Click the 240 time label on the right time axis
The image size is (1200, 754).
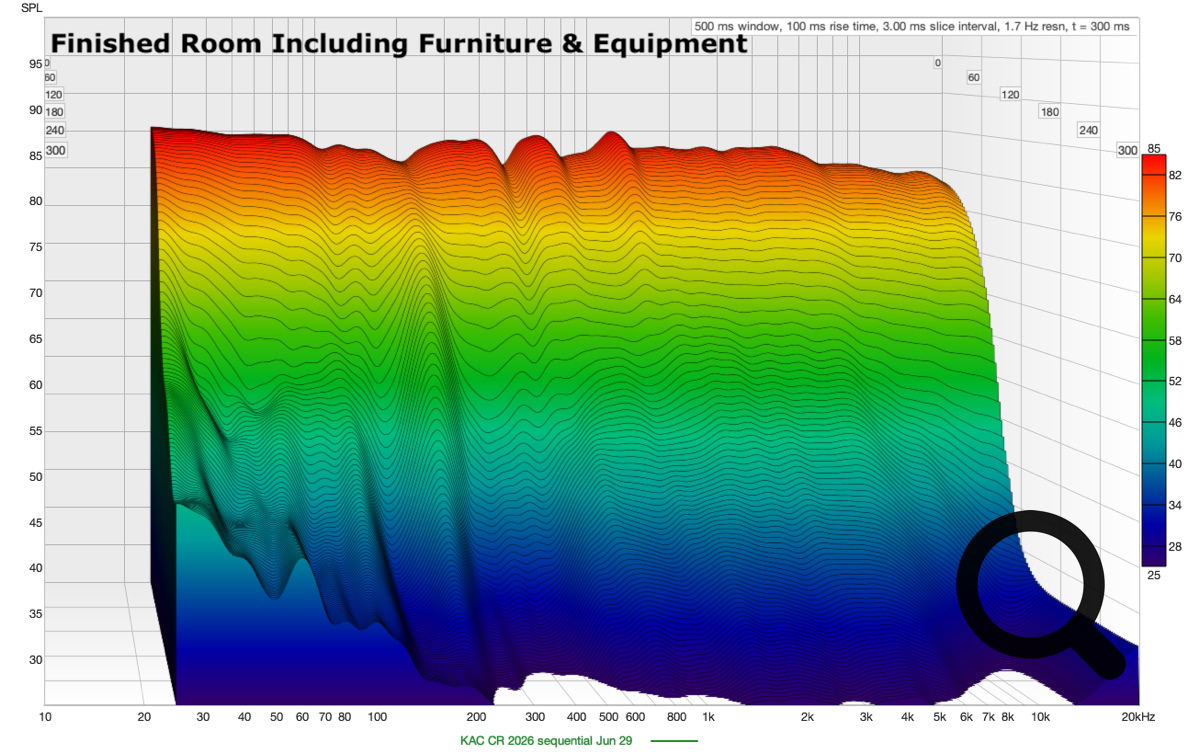pyautogui.click(x=1088, y=131)
